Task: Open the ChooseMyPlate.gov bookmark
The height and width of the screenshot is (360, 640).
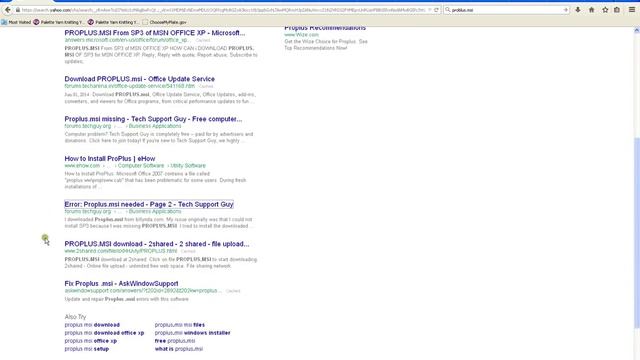Action: click(x=164, y=22)
